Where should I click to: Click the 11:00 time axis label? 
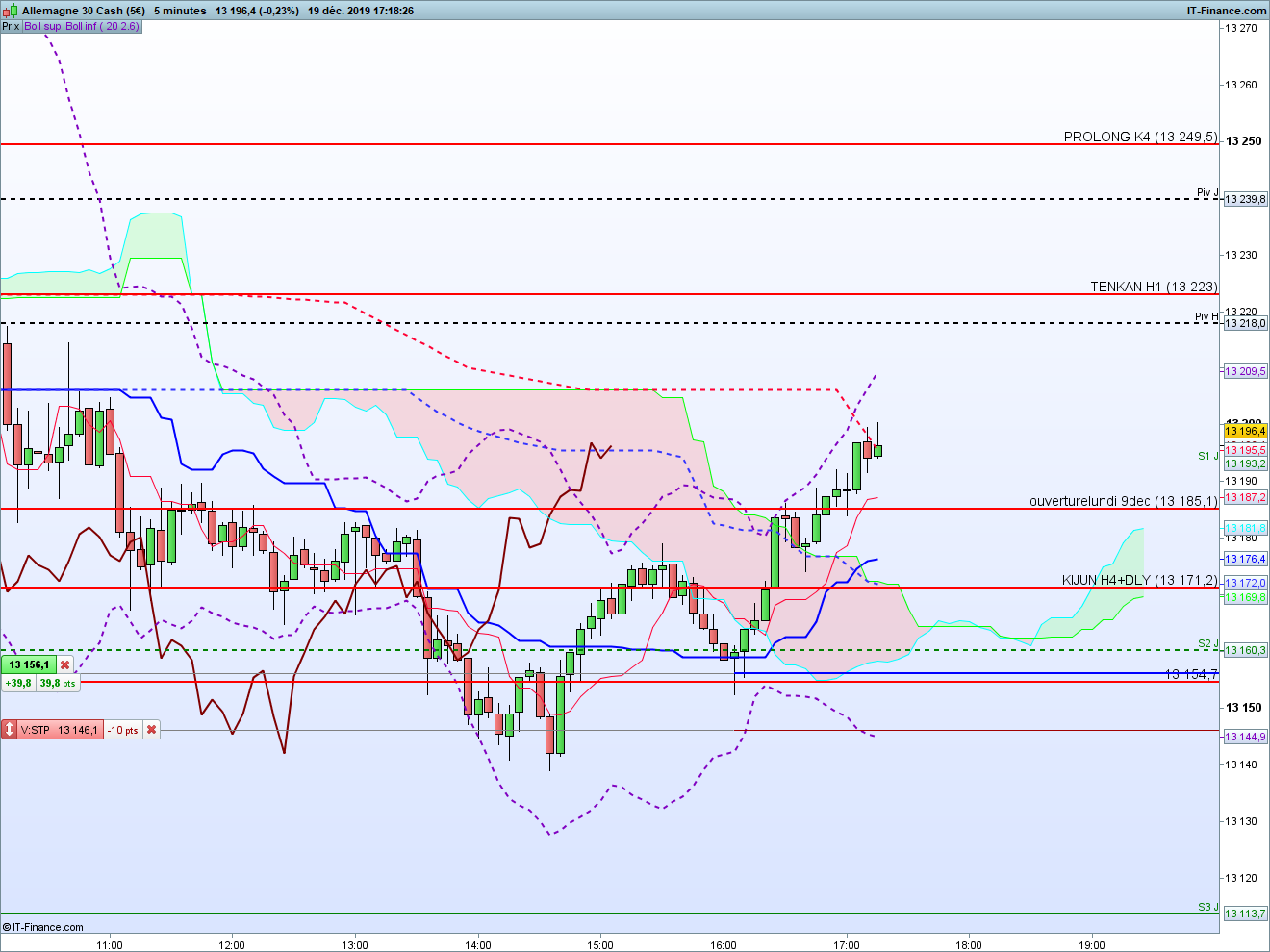[110, 944]
